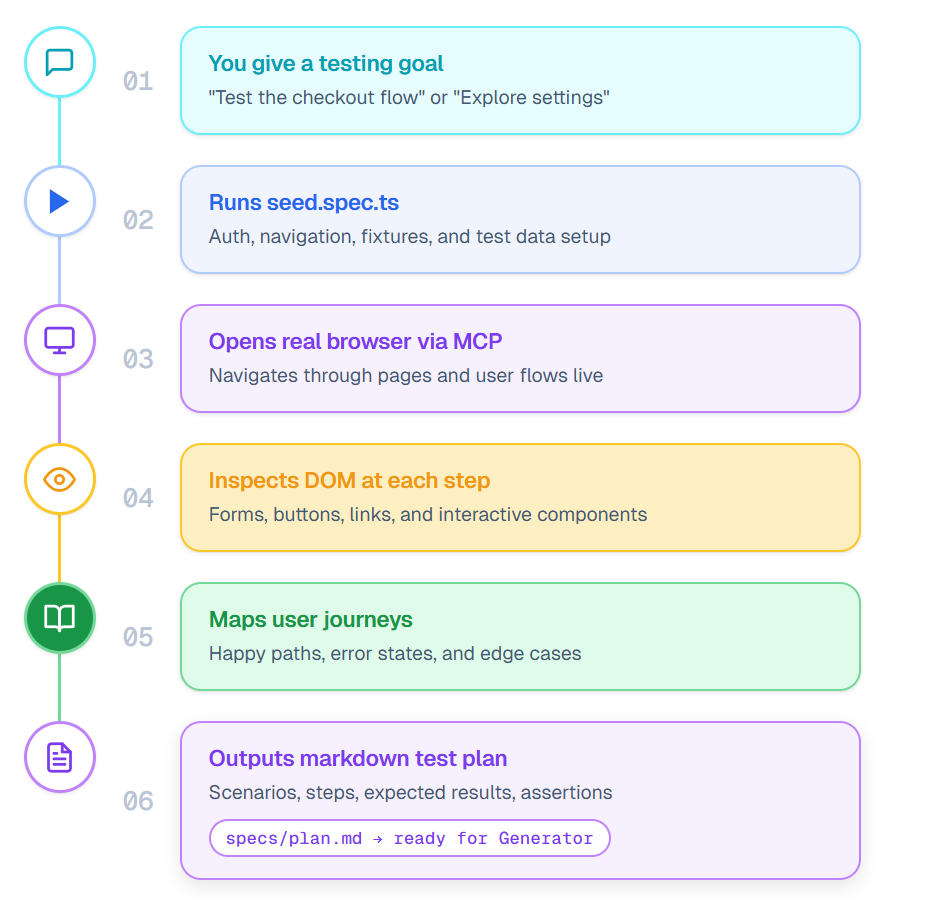Screen dimensions: 937x910
Task: Click the step number 05 label
Action: point(138,637)
